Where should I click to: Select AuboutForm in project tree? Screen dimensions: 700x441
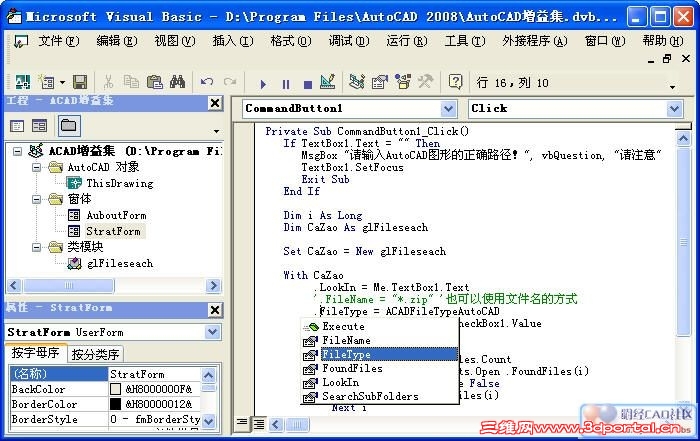point(116,216)
